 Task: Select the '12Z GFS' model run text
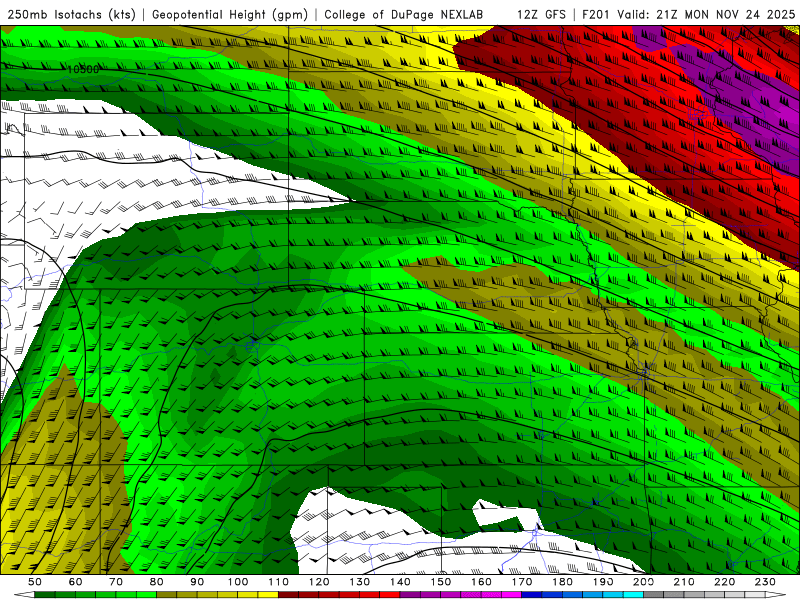[x=541, y=14]
